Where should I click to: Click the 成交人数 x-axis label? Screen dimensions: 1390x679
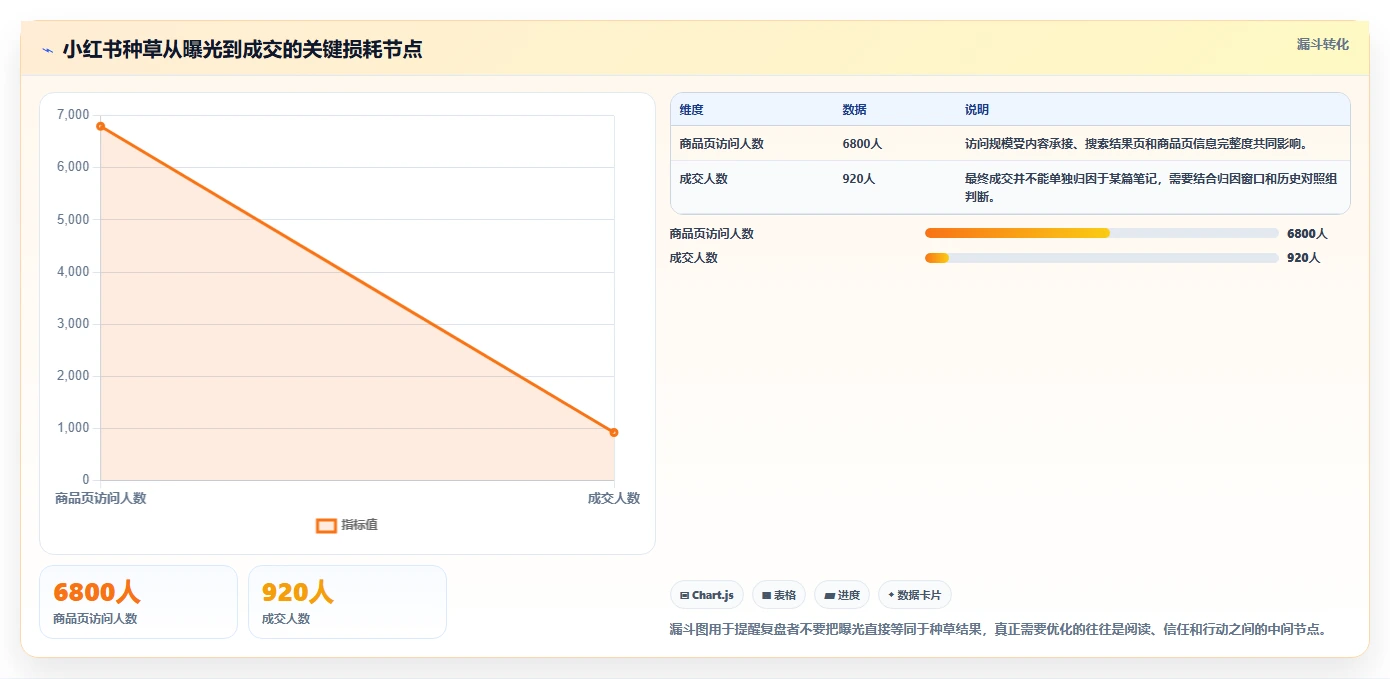pos(614,498)
